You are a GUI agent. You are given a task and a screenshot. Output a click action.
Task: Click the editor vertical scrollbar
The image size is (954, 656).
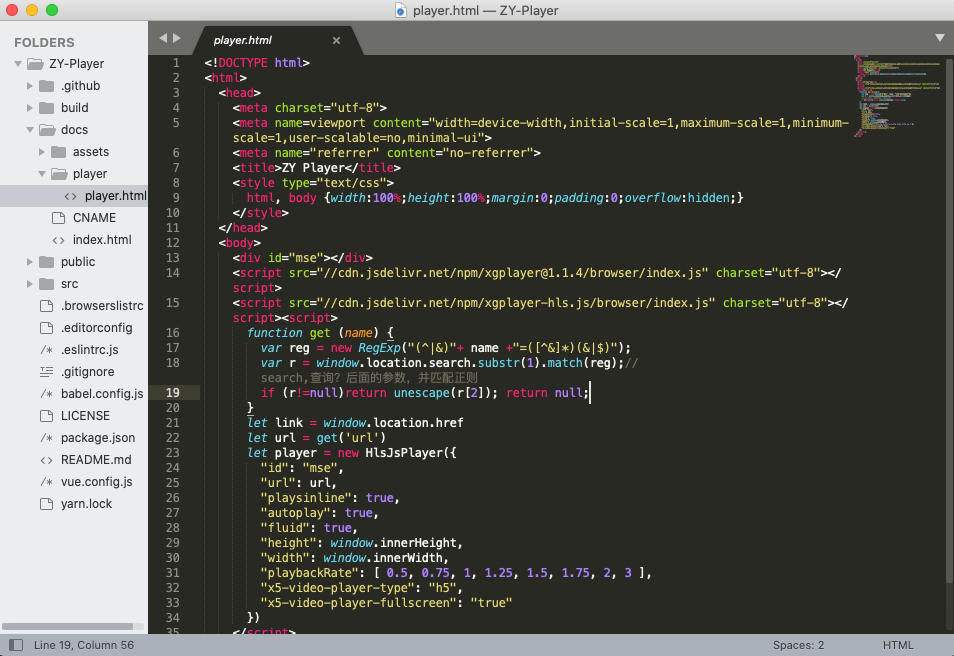pos(949,319)
